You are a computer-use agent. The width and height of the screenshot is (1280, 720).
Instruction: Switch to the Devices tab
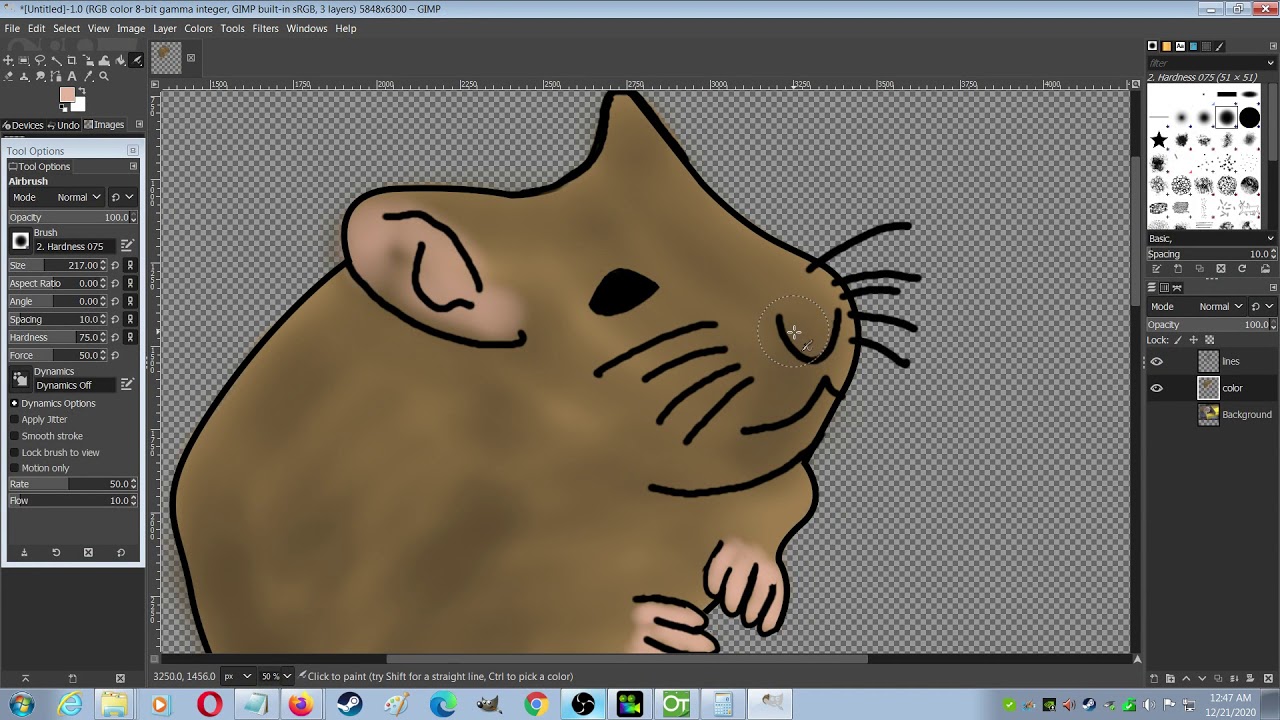coord(22,125)
